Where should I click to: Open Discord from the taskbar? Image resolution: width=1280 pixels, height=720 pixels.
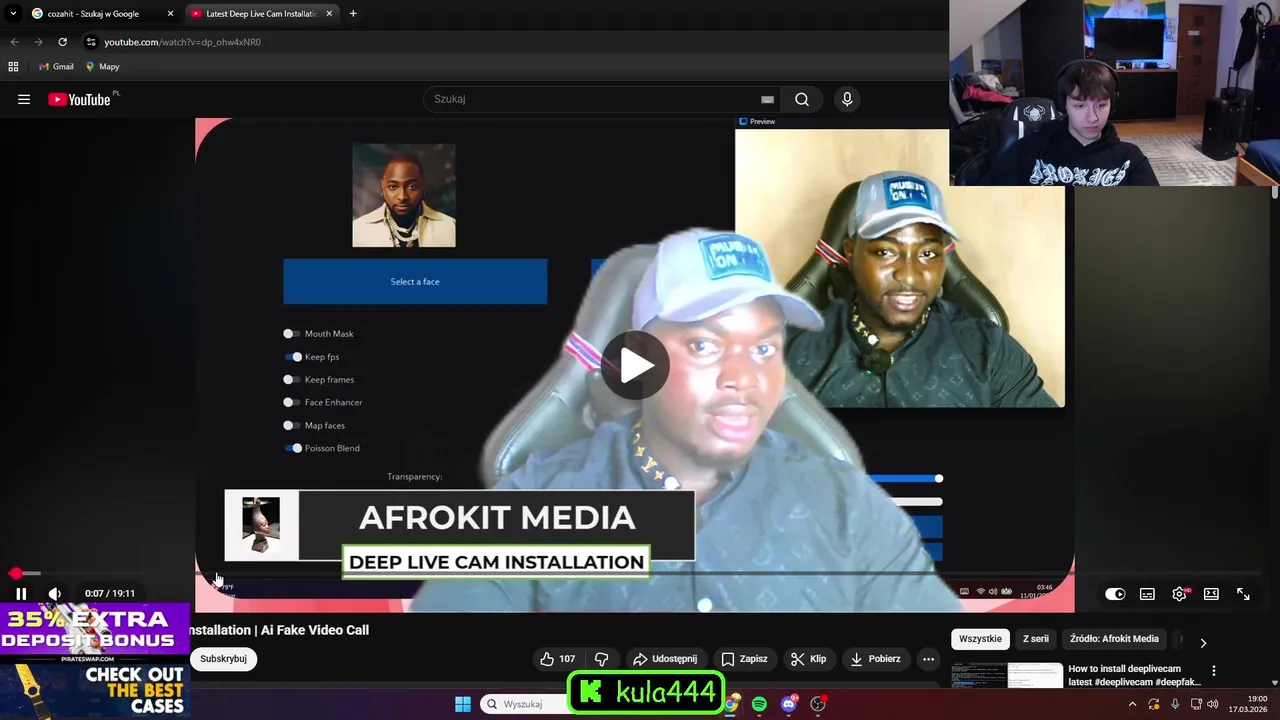click(788, 704)
